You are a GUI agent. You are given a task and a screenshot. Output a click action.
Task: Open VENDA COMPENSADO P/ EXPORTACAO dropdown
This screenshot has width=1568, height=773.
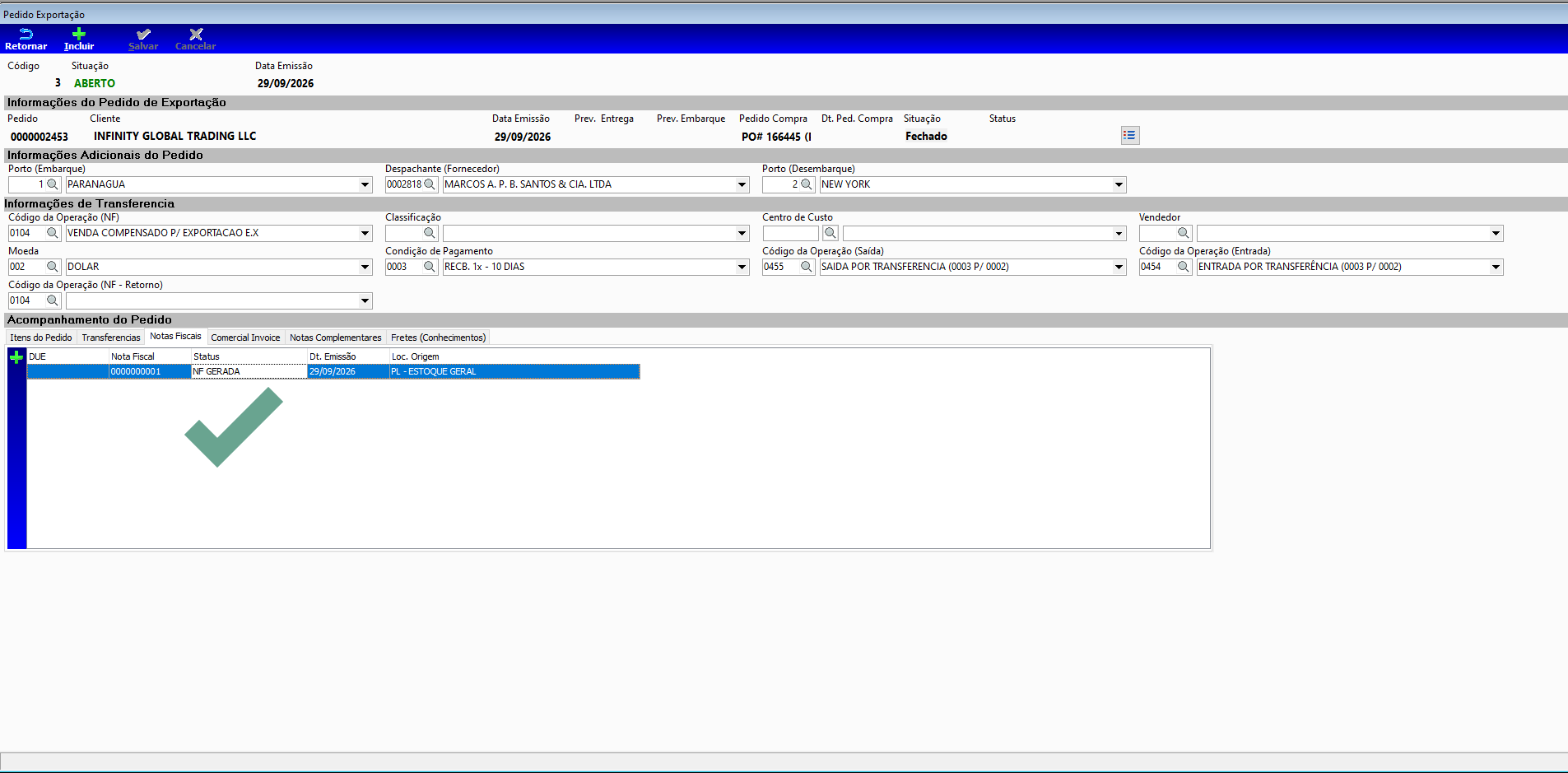pyautogui.click(x=365, y=233)
